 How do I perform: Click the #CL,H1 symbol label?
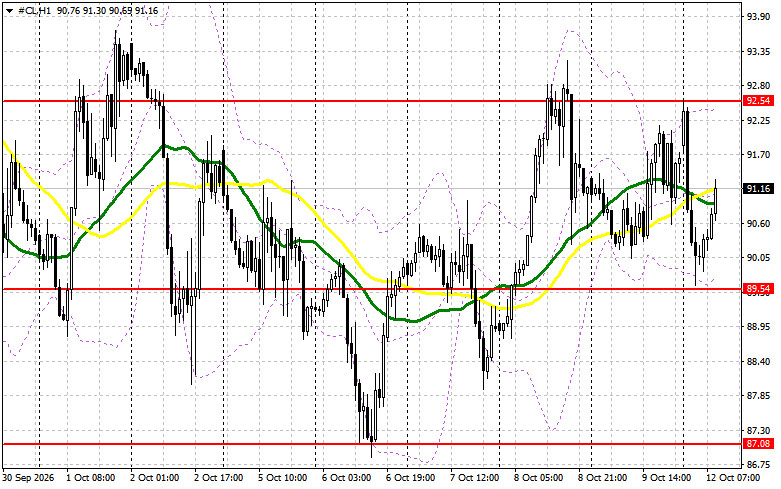click(x=34, y=10)
